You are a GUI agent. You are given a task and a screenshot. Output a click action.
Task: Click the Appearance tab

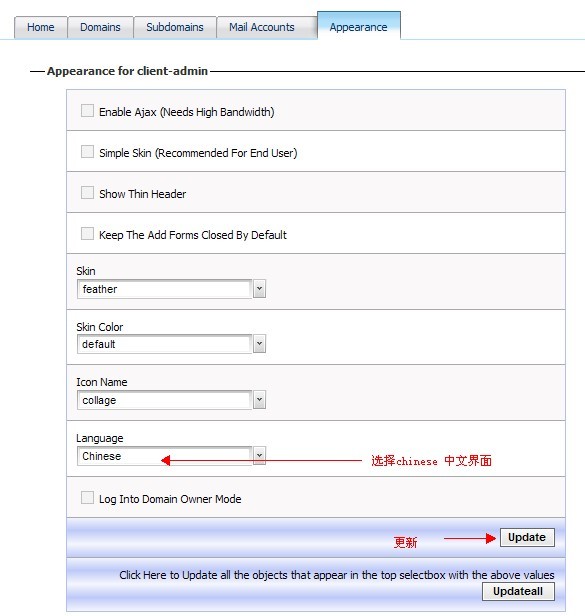359,26
